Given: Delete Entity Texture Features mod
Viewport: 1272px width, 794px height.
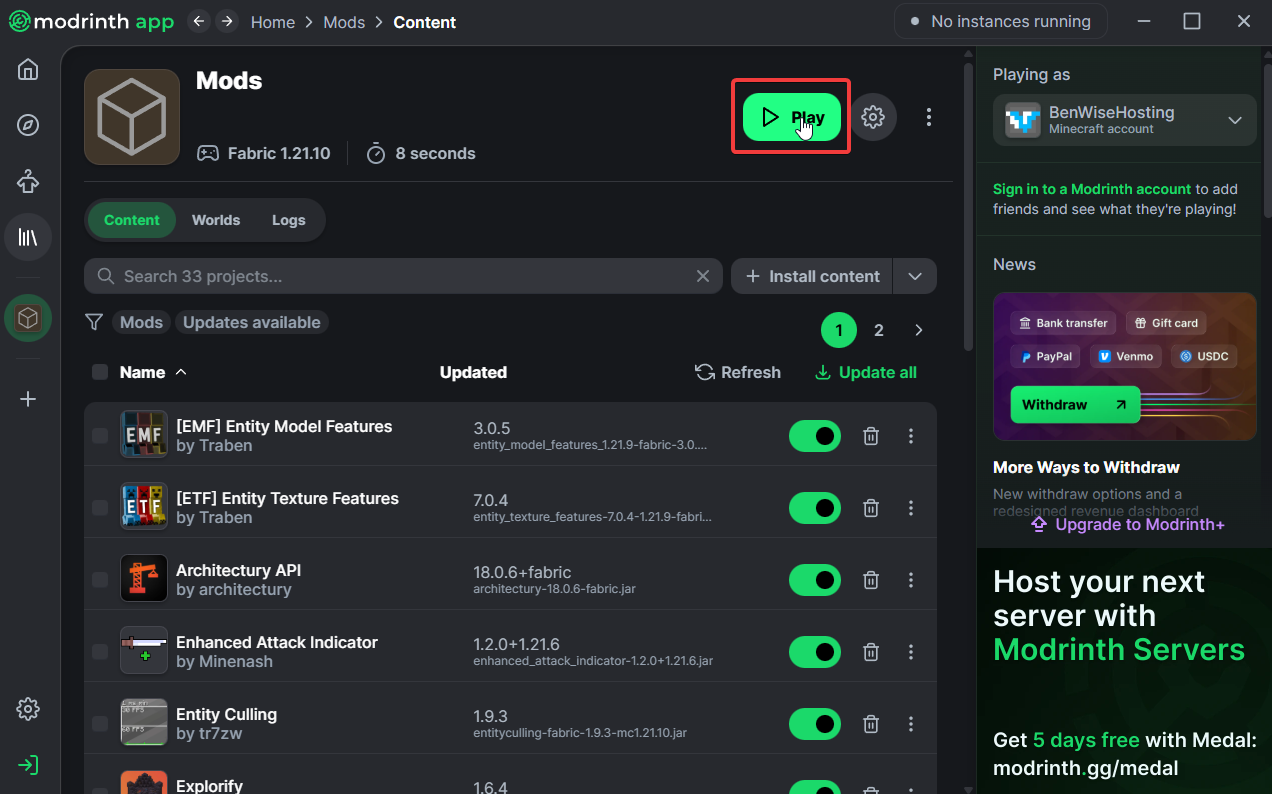Looking at the screenshot, I should 871,508.
